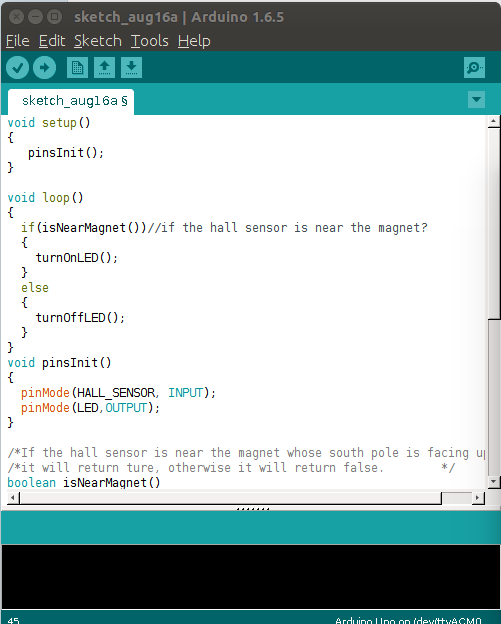Viewport: 501px width, 624px height.
Task: Open the Sketch menu
Action: (98, 41)
